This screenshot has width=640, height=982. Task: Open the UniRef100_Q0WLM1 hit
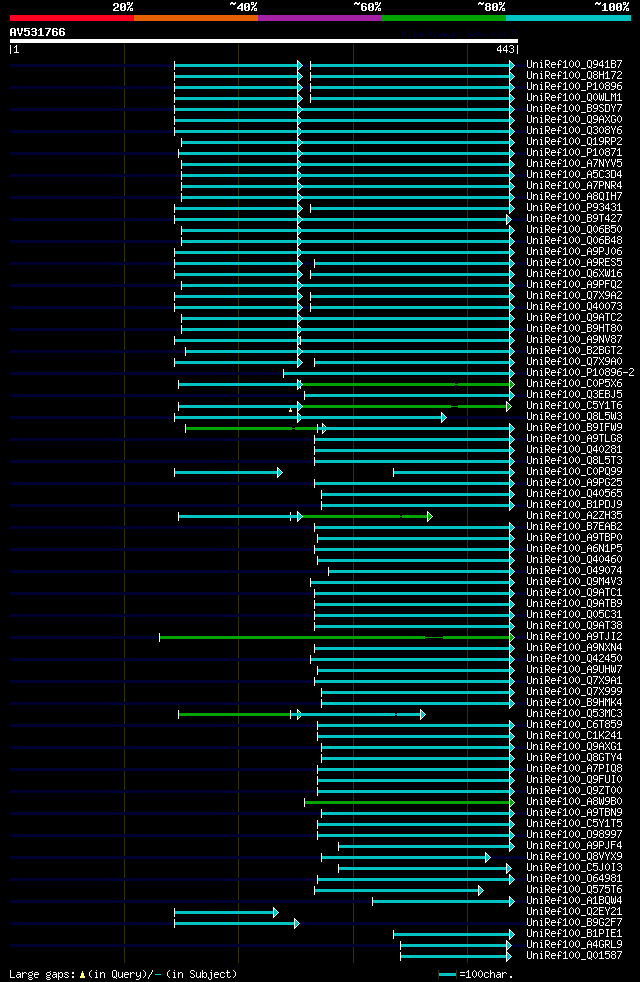(574, 98)
